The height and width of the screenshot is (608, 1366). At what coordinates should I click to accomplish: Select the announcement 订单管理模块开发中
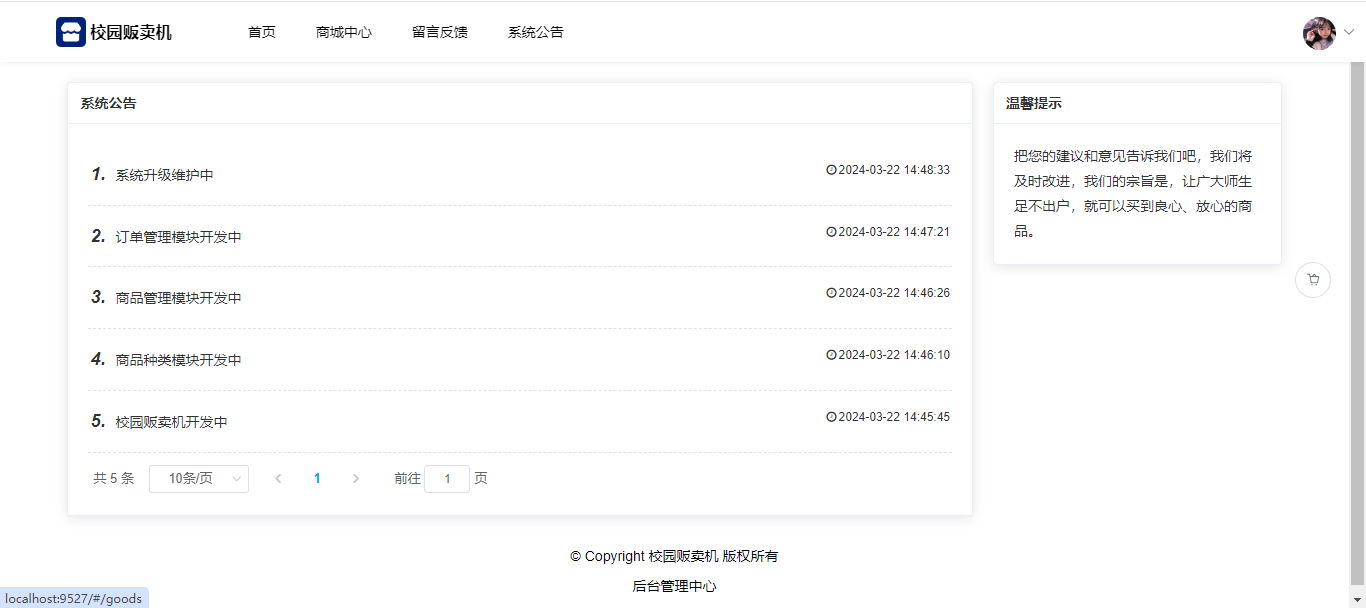(178, 237)
